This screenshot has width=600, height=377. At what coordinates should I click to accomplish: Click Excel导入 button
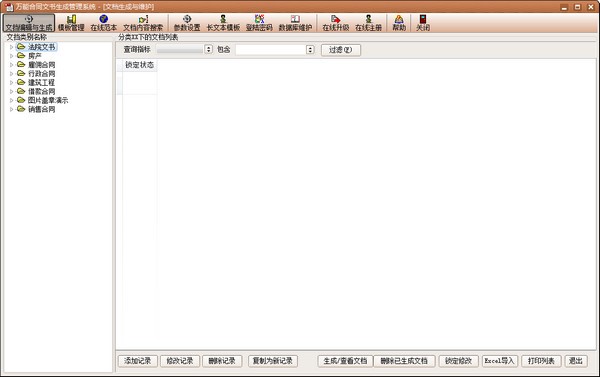click(499, 361)
